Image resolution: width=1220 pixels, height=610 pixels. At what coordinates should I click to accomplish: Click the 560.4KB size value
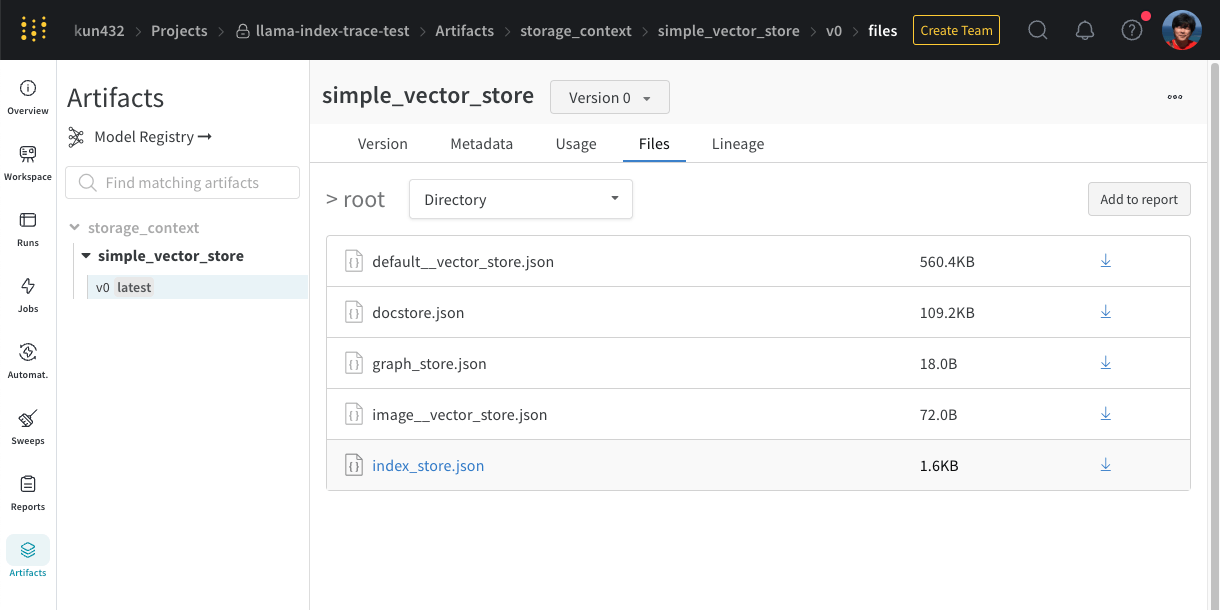click(x=947, y=262)
